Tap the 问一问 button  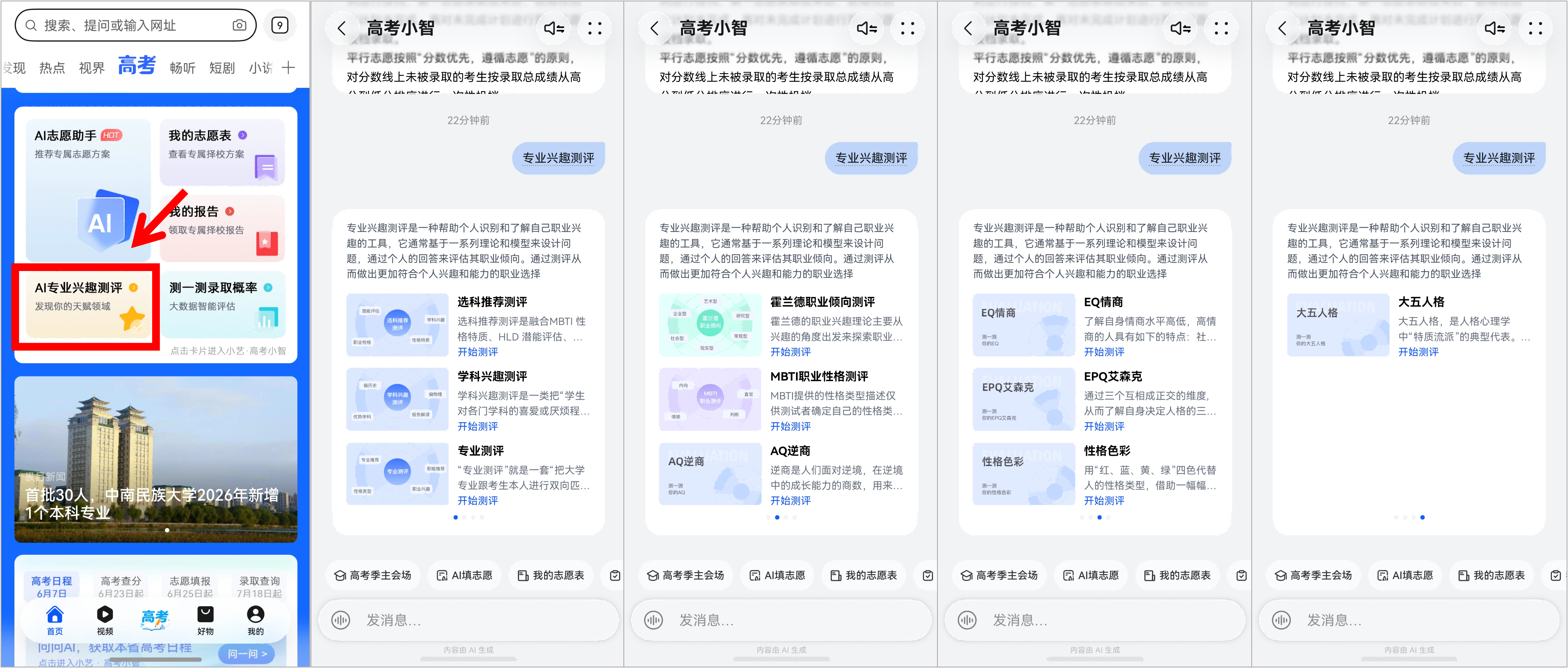tap(247, 653)
